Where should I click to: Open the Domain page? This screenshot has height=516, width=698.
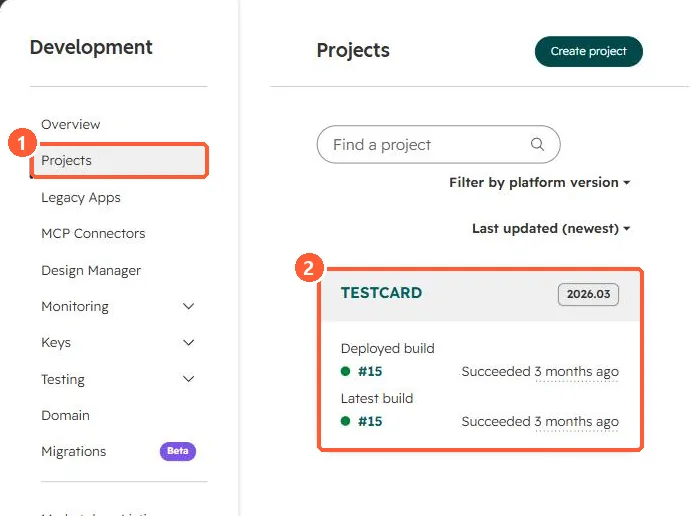[x=65, y=415]
